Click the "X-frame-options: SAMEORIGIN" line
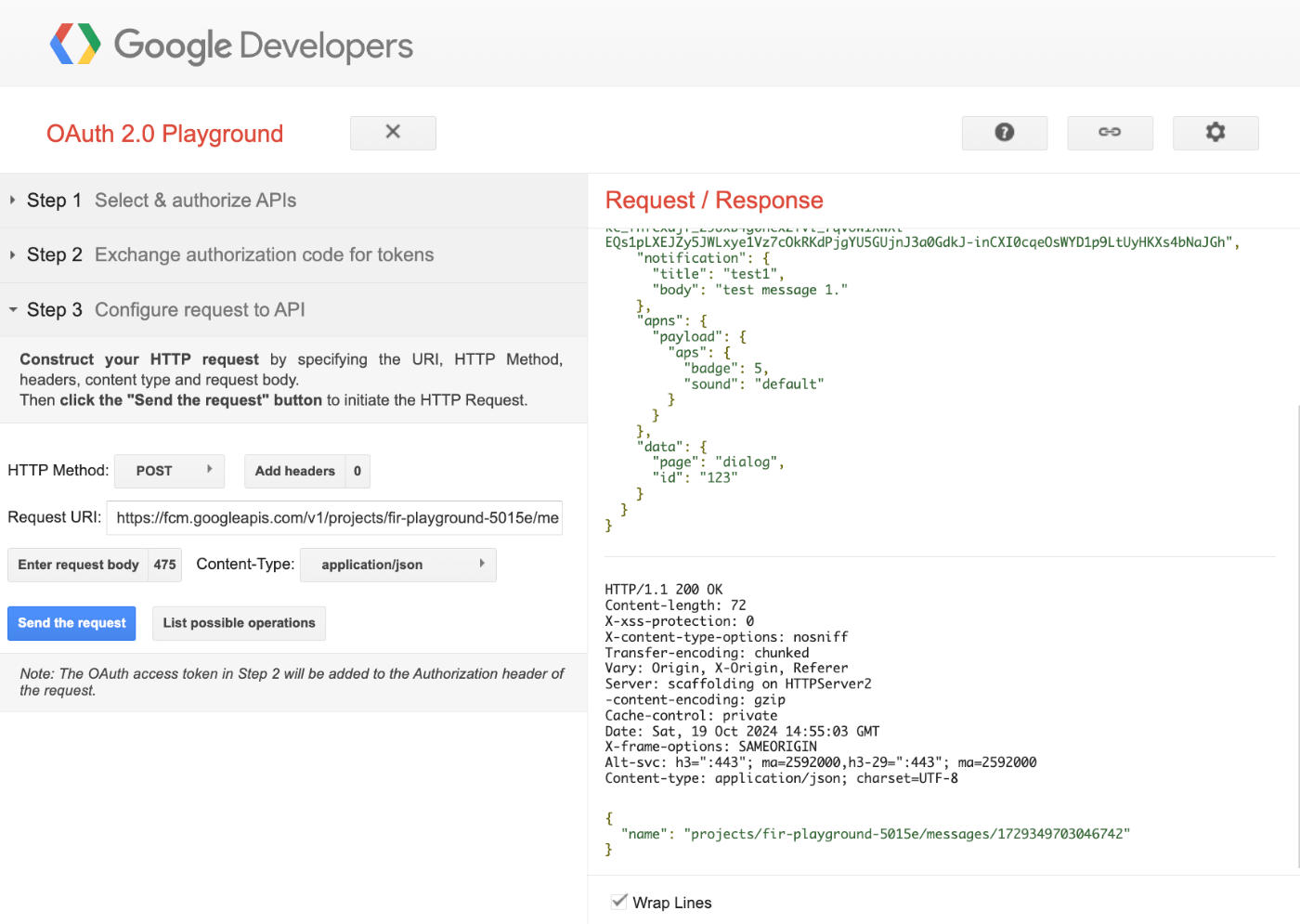 (710, 747)
